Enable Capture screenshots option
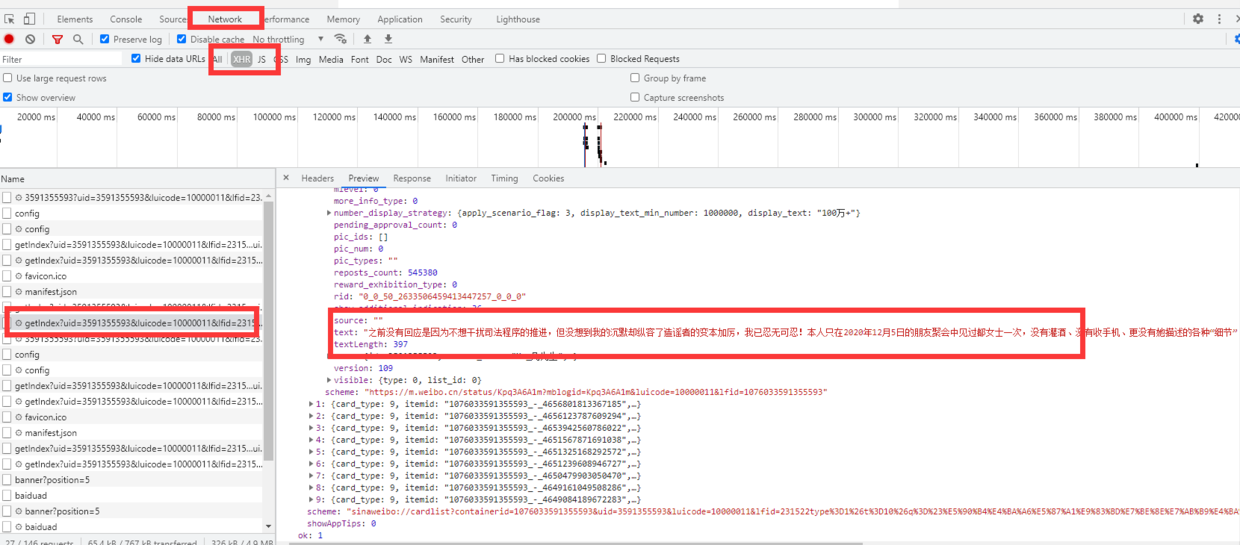Image resolution: width=1240 pixels, height=545 pixels. (635, 97)
